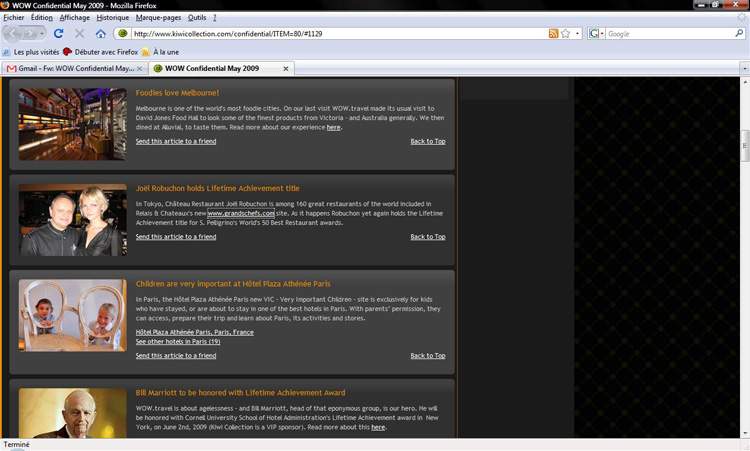Send the Plaza Athénée article to a friend
Screen dimensions: 750x451
[176, 355]
